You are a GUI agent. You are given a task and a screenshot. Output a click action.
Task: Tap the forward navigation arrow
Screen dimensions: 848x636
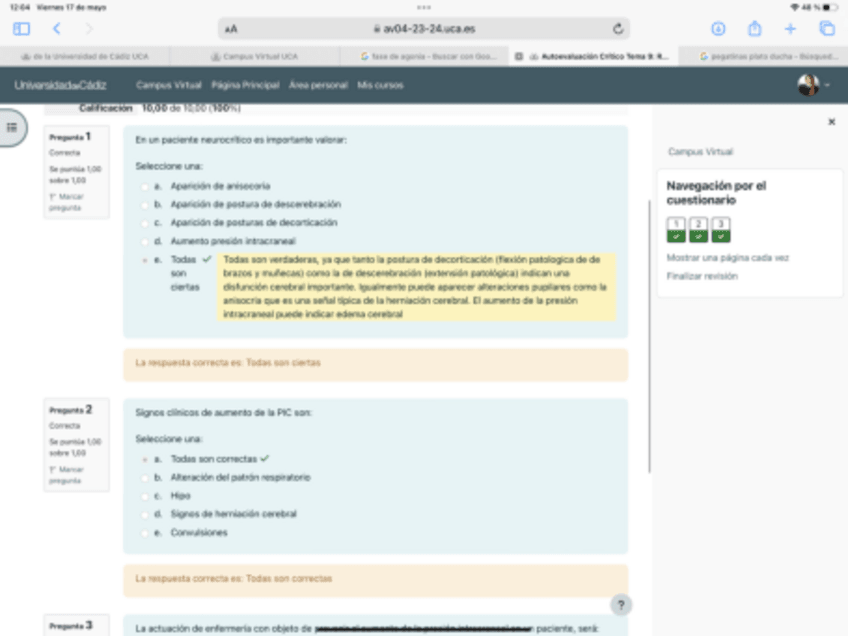pyautogui.click(x=89, y=29)
